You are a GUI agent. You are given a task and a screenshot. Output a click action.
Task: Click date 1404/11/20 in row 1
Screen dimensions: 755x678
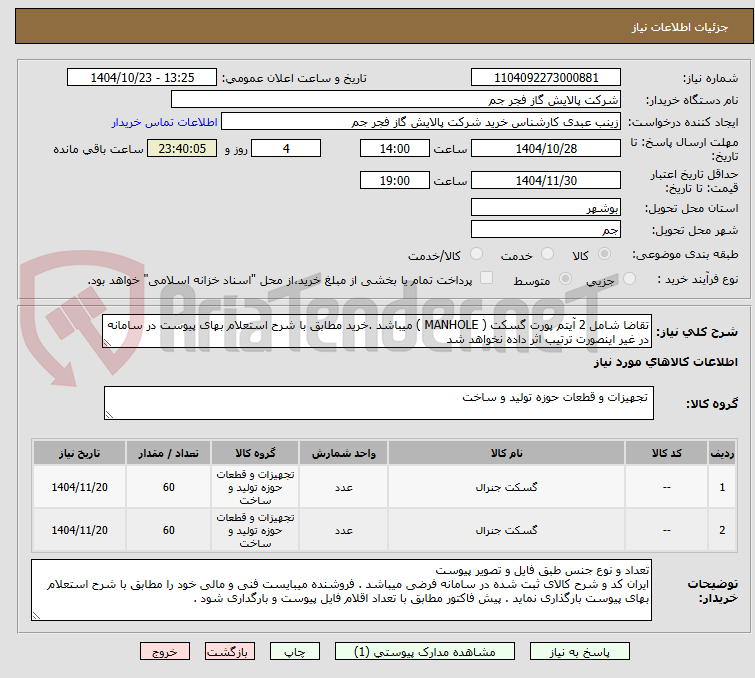tap(79, 487)
